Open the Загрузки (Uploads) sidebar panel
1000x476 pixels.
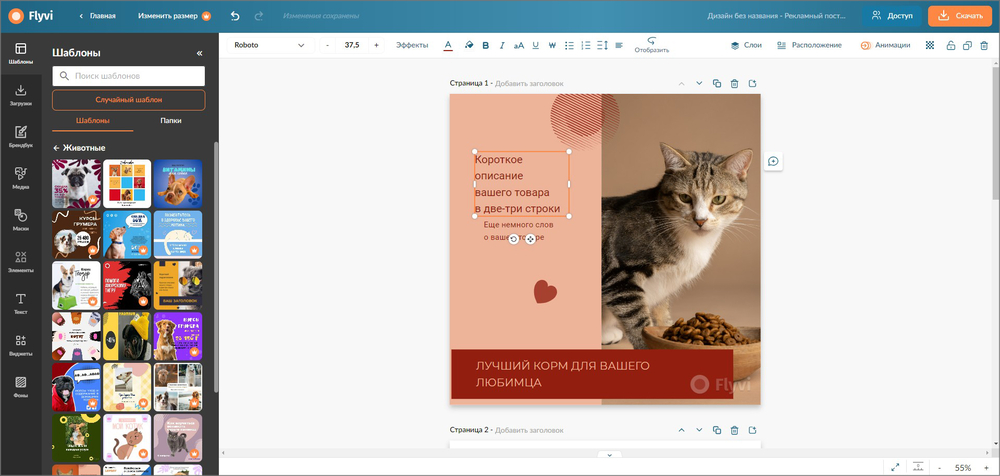20,95
